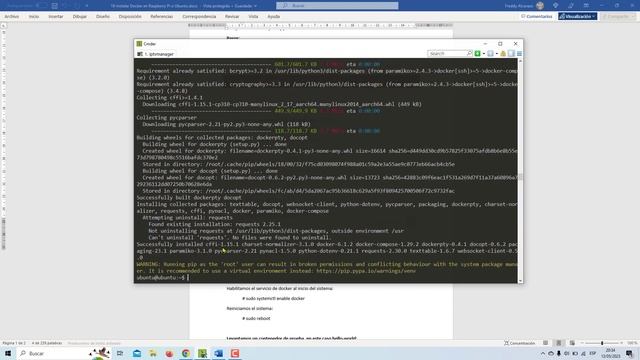This screenshot has width=640, height=360.
Task: Switch to the Revisar tab
Action: (232, 16)
